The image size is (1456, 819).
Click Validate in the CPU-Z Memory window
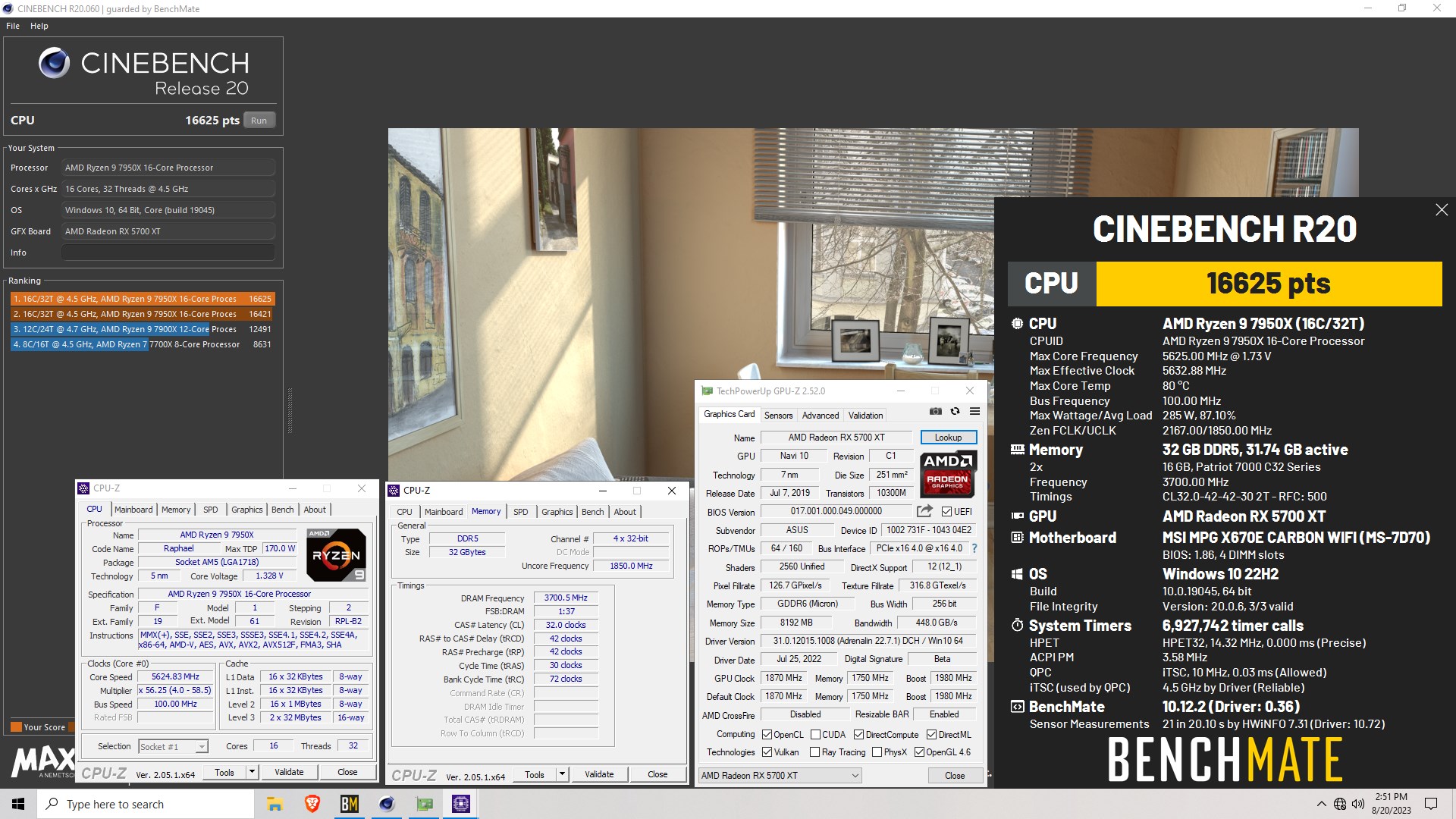(599, 774)
